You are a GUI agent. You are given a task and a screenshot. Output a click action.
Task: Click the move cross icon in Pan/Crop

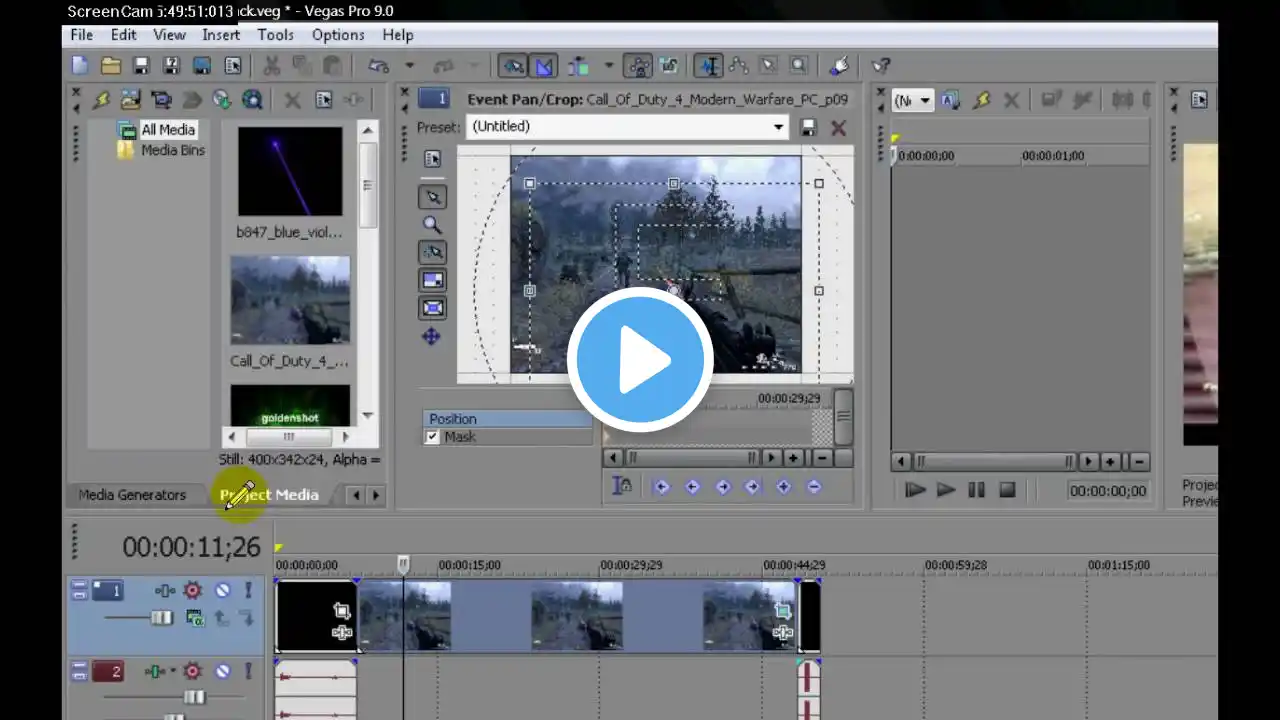[x=431, y=336]
